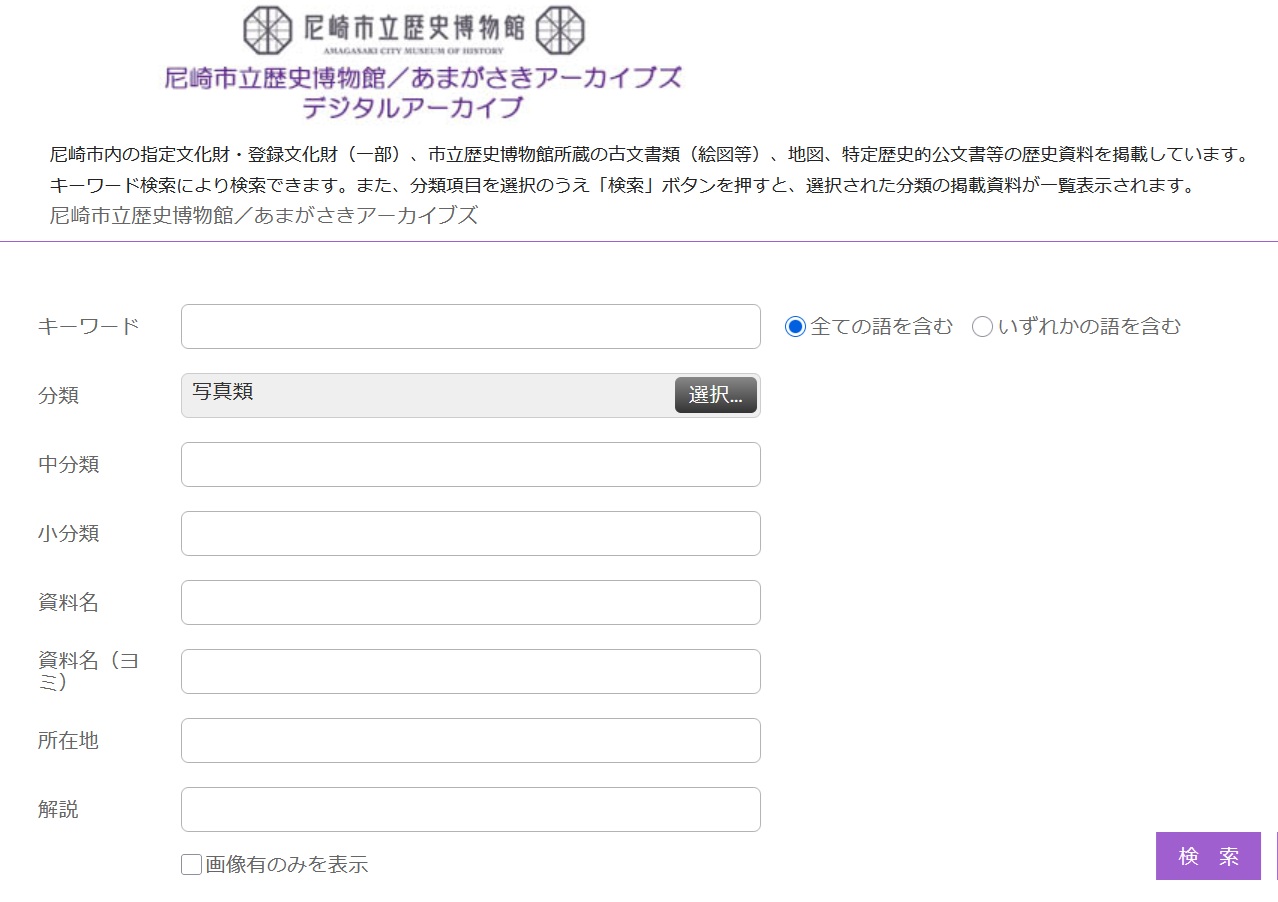This screenshot has height=902, width=1278.
Task: Click the 資料名(ヨミ) input field
Action: pos(470,672)
